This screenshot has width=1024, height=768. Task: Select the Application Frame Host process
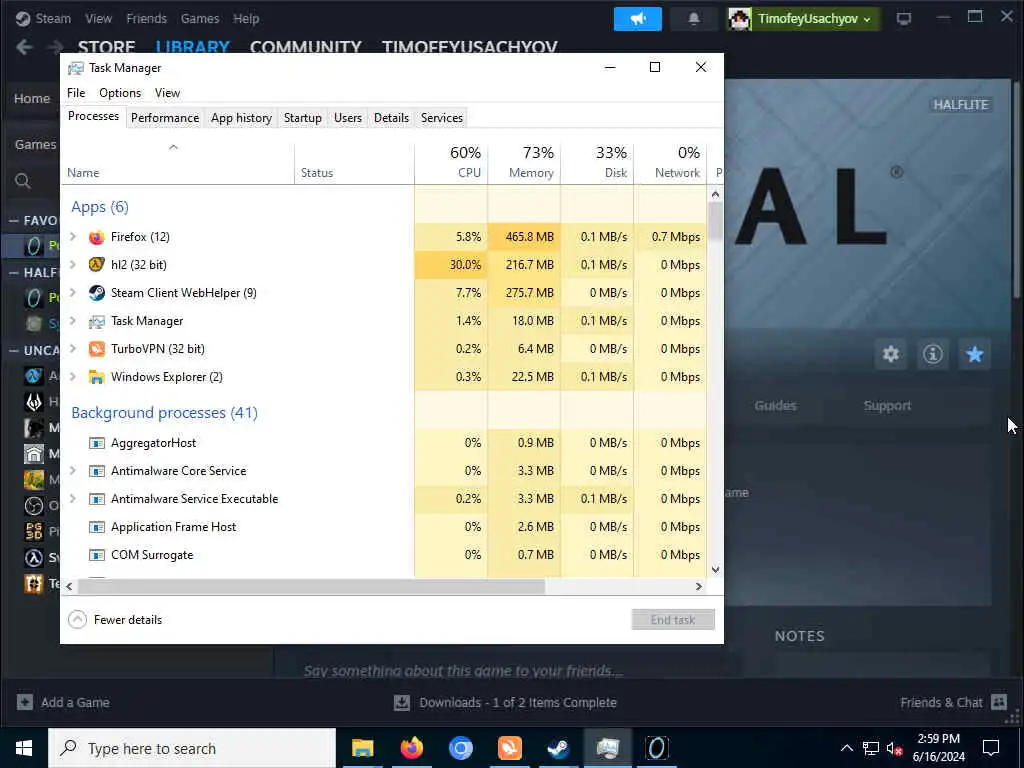384,527
